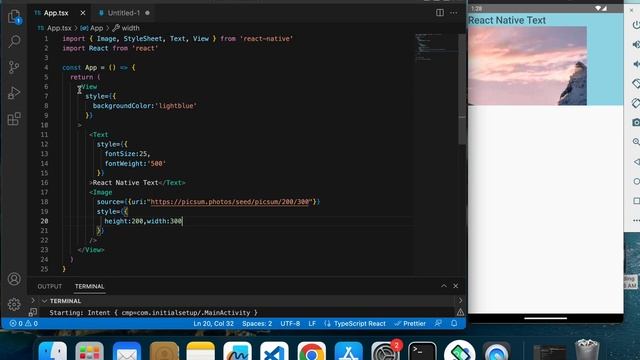Click the terminal warning triangle icon
The image size is (640, 360).
460,313
